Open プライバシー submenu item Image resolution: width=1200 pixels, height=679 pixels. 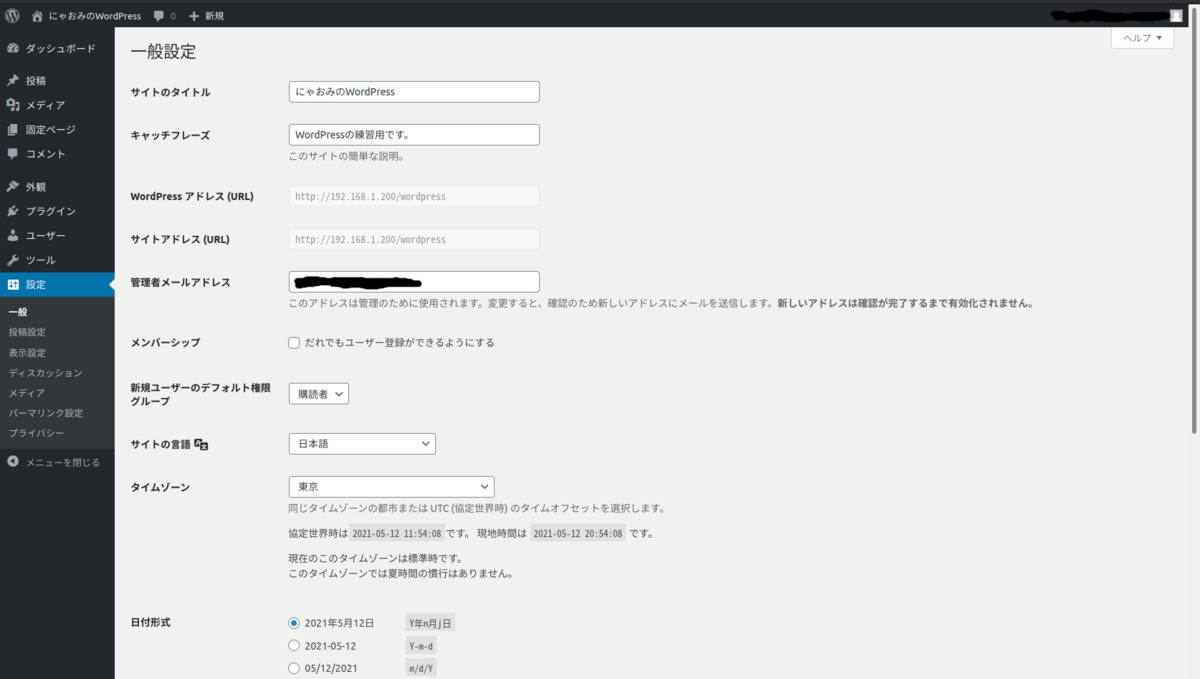click(36, 433)
